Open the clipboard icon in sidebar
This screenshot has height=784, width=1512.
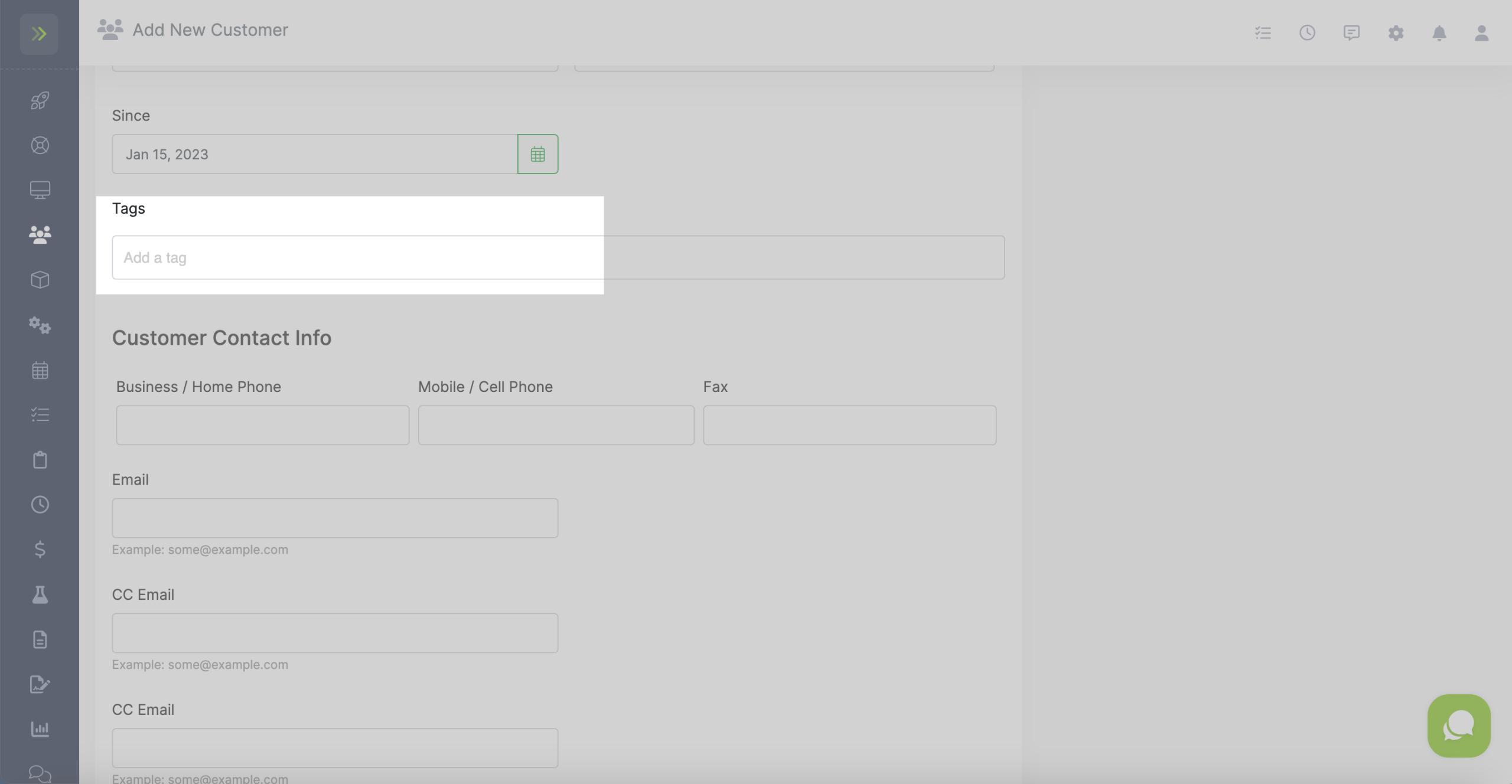pyautogui.click(x=40, y=460)
